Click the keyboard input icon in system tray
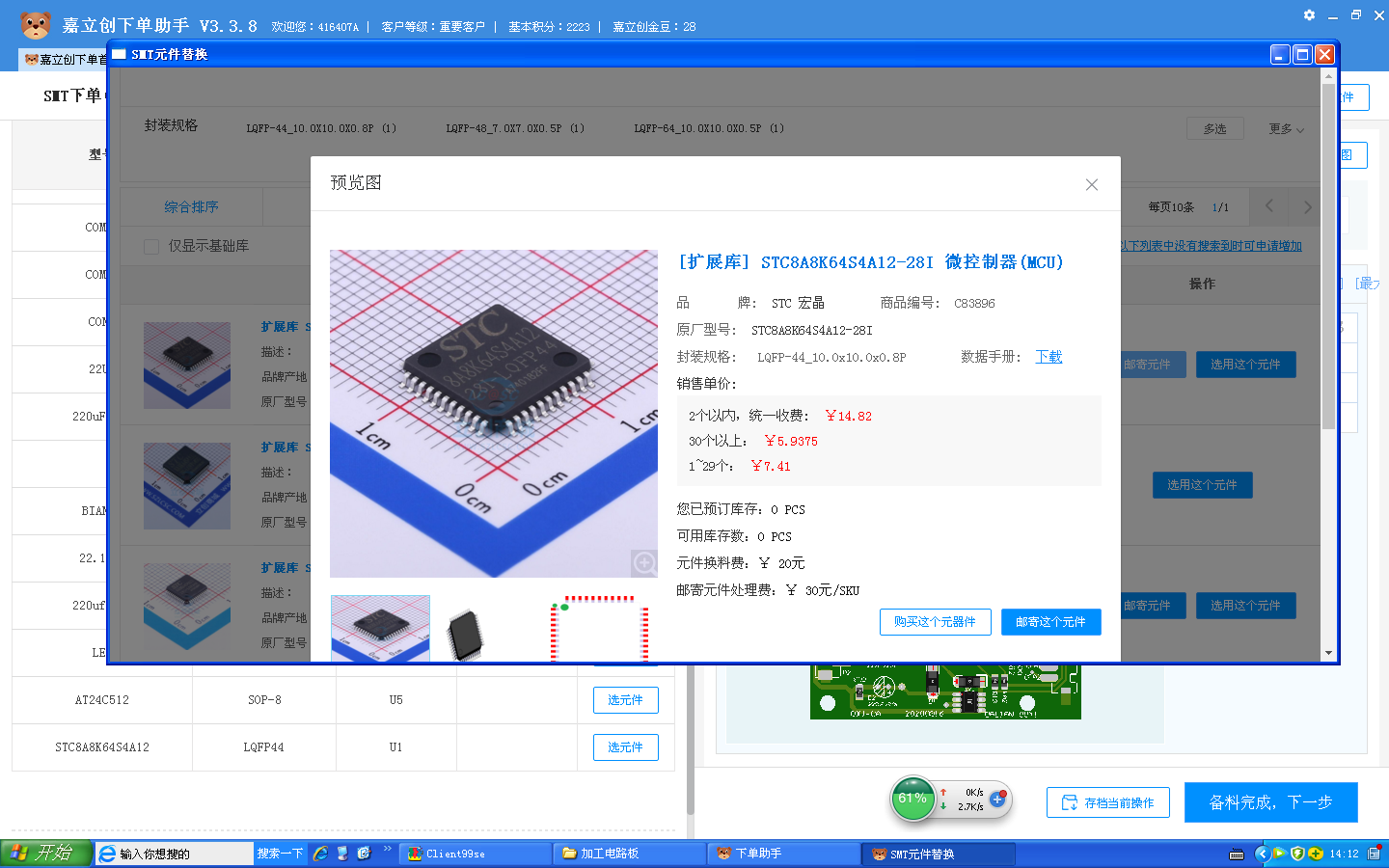The width and height of the screenshot is (1389, 868). click(1237, 854)
